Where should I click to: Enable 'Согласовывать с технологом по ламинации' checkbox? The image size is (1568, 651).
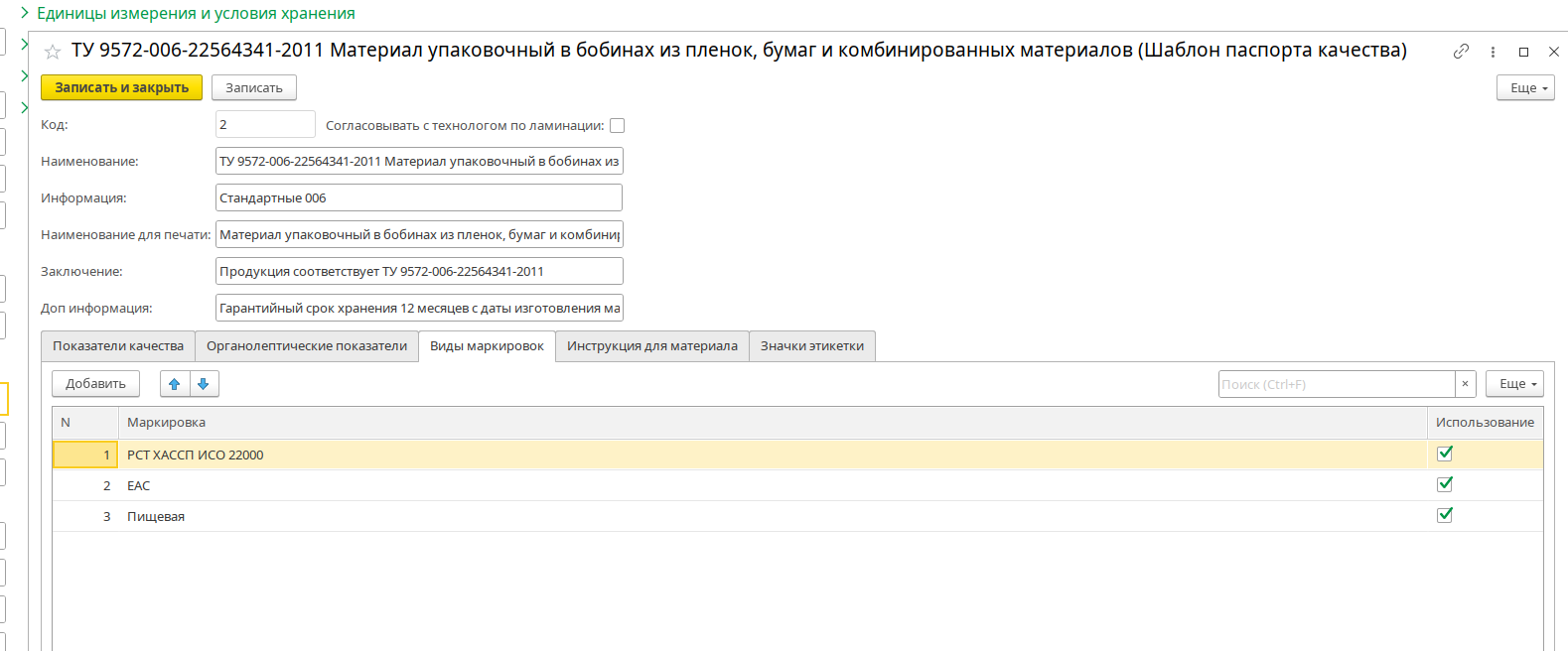(x=617, y=126)
